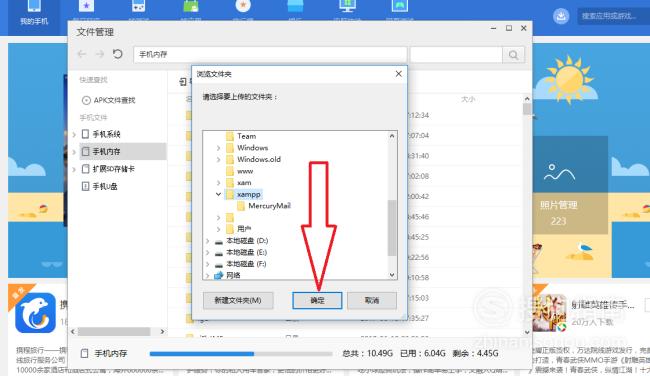Click the www folder icon
The width and height of the screenshot is (650, 376).
point(230,171)
